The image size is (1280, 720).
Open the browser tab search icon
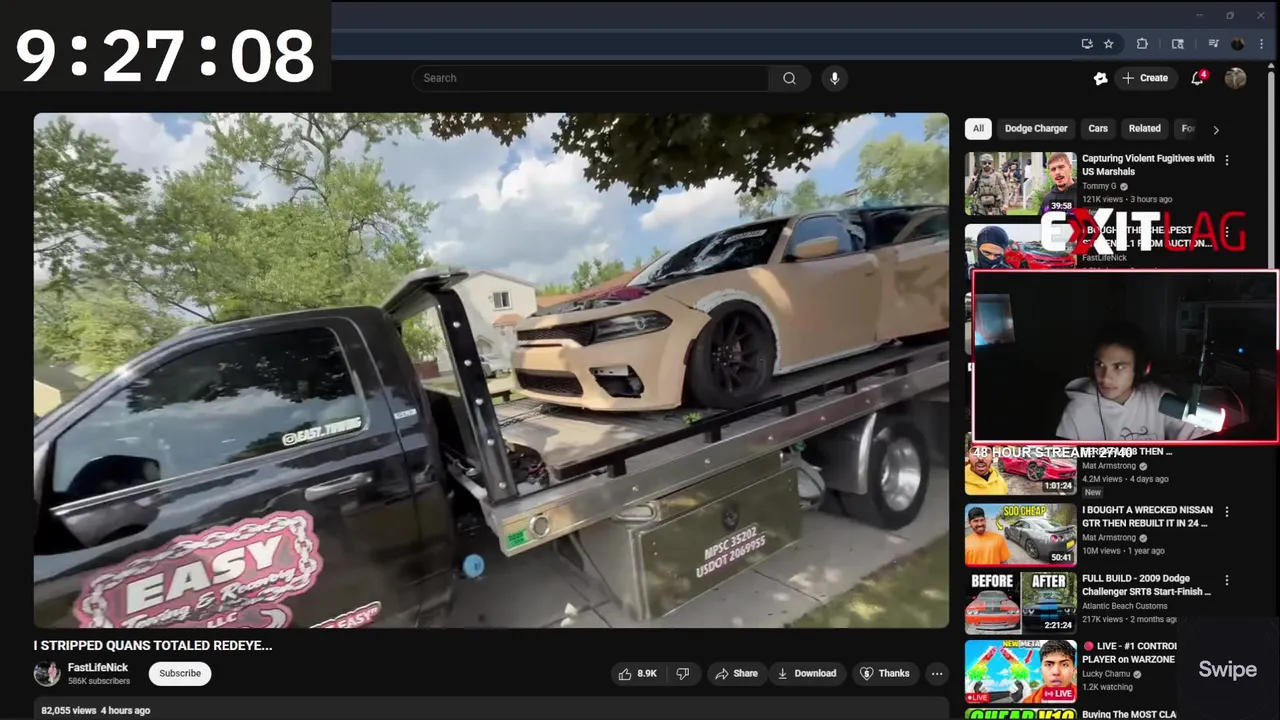pos(1178,44)
